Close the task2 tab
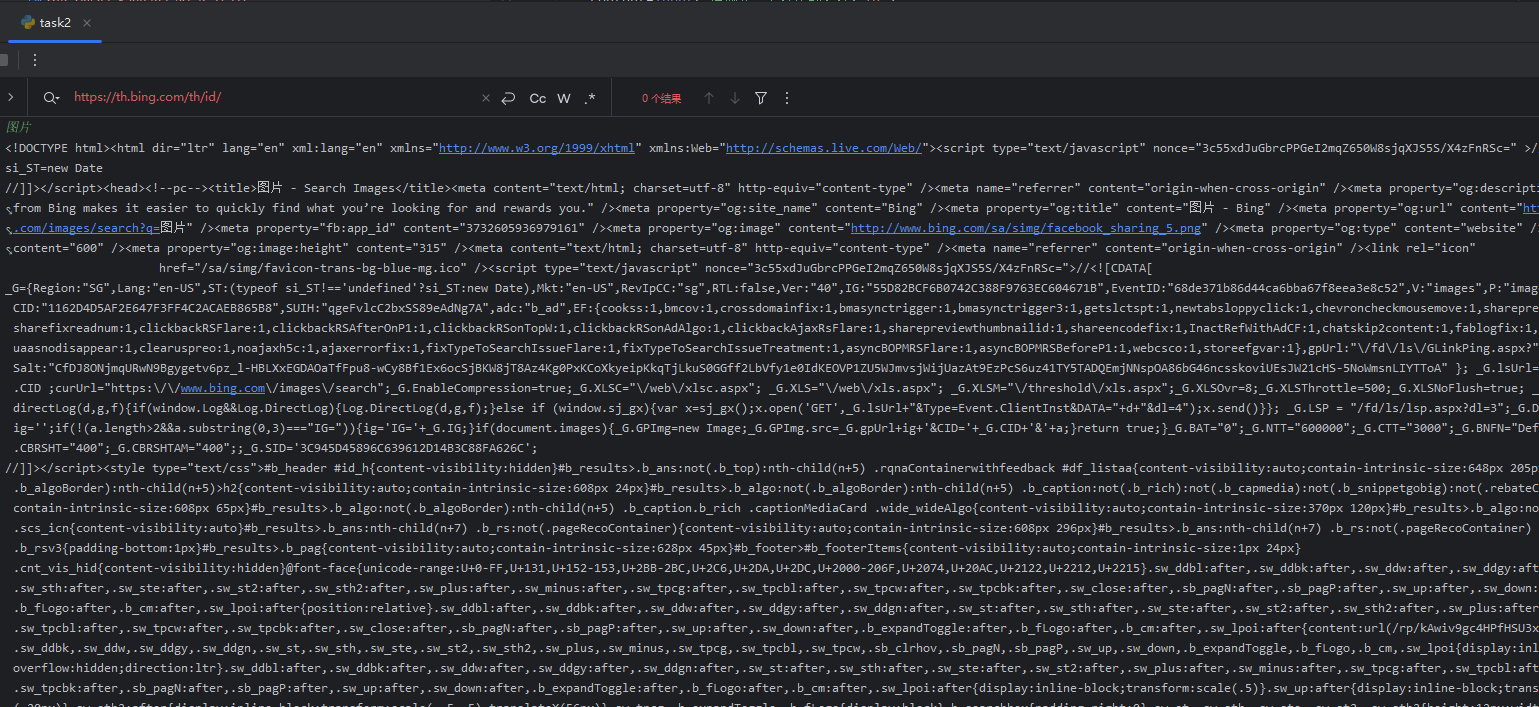This screenshot has width=1539, height=707. coord(87,22)
